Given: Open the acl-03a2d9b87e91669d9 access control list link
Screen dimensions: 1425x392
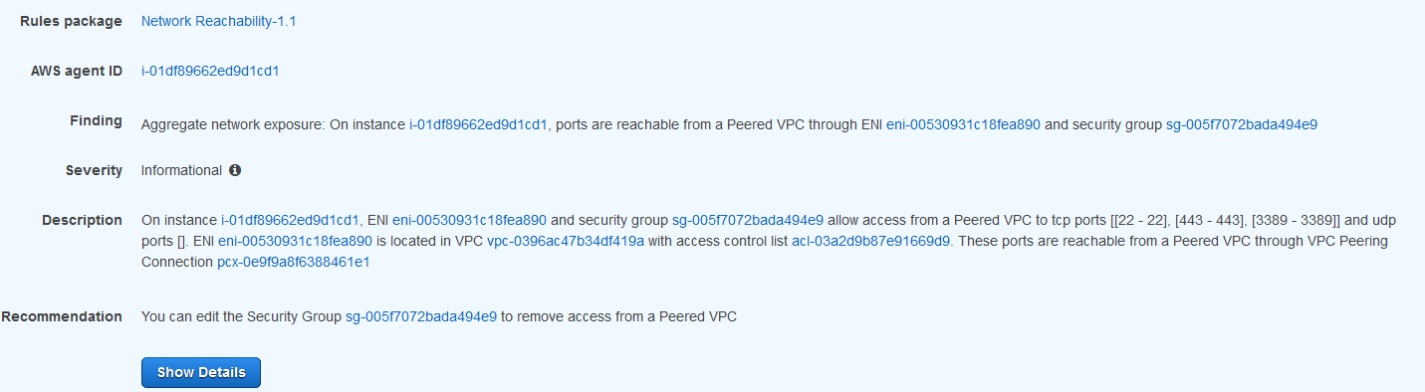Looking at the screenshot, I should pyautogui.click(x=871, y=241).
